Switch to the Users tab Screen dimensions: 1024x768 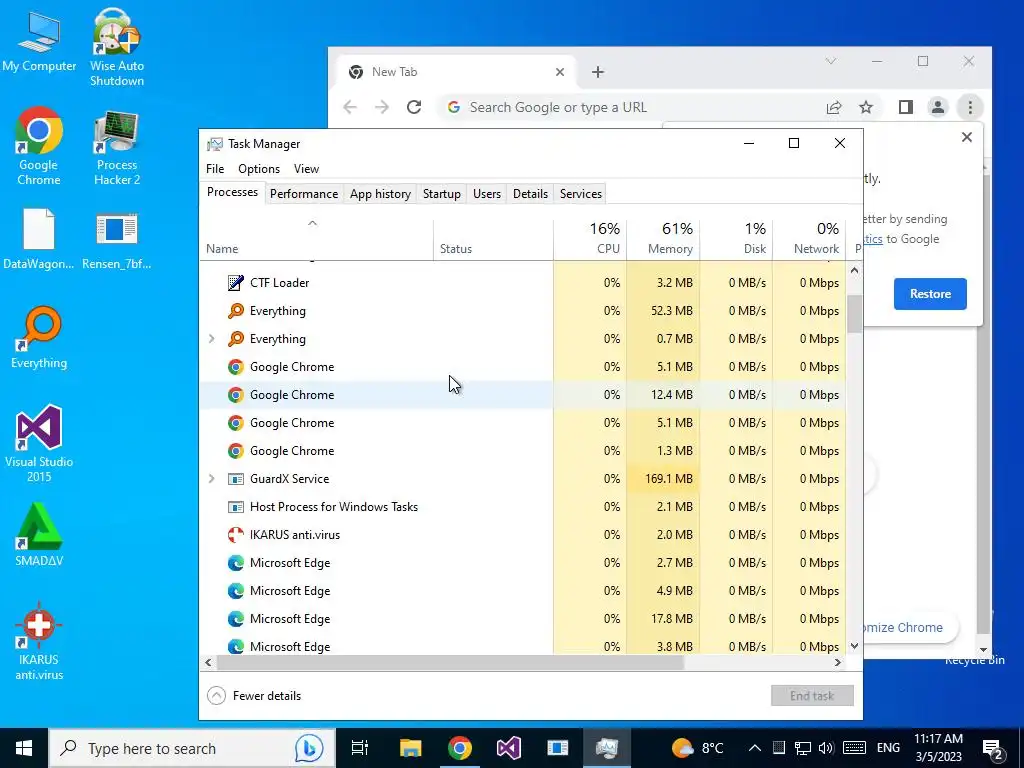click(487, 194)
